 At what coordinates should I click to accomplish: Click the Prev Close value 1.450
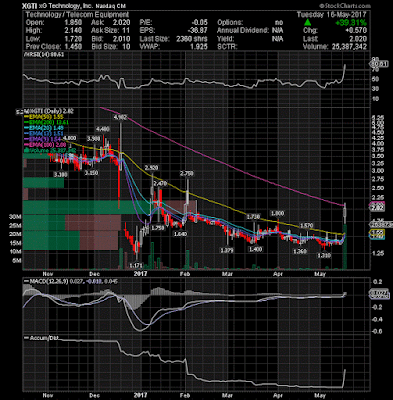tap(73, 47)
